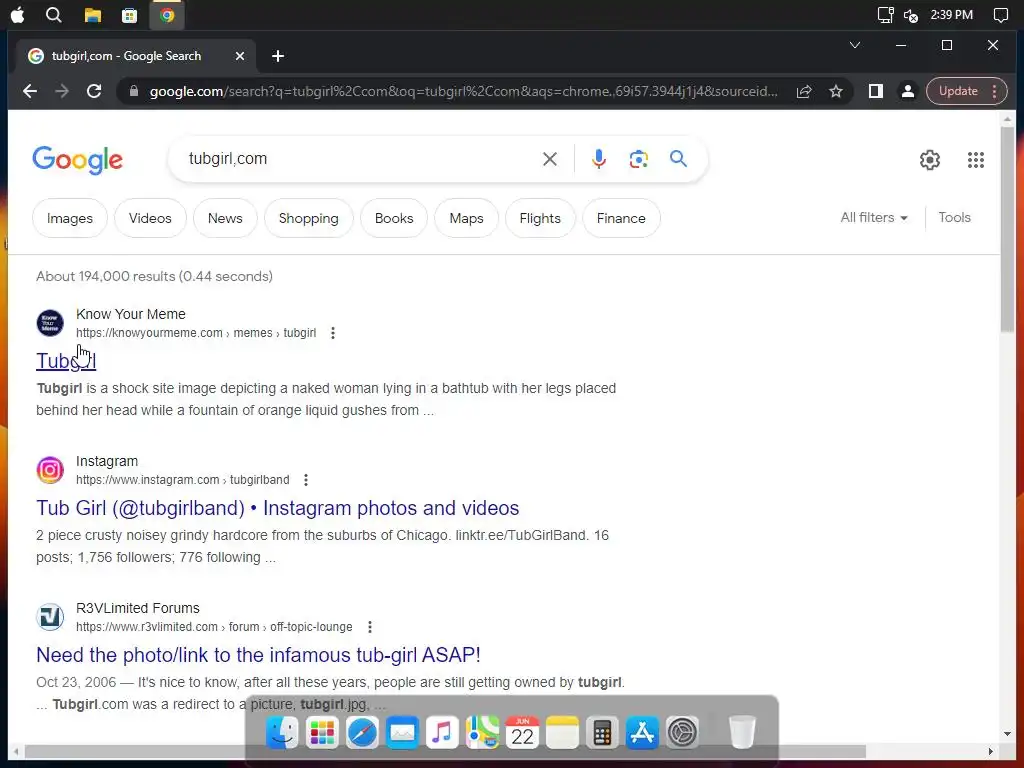Go to the Google homepage via logo

coord(78,159)
